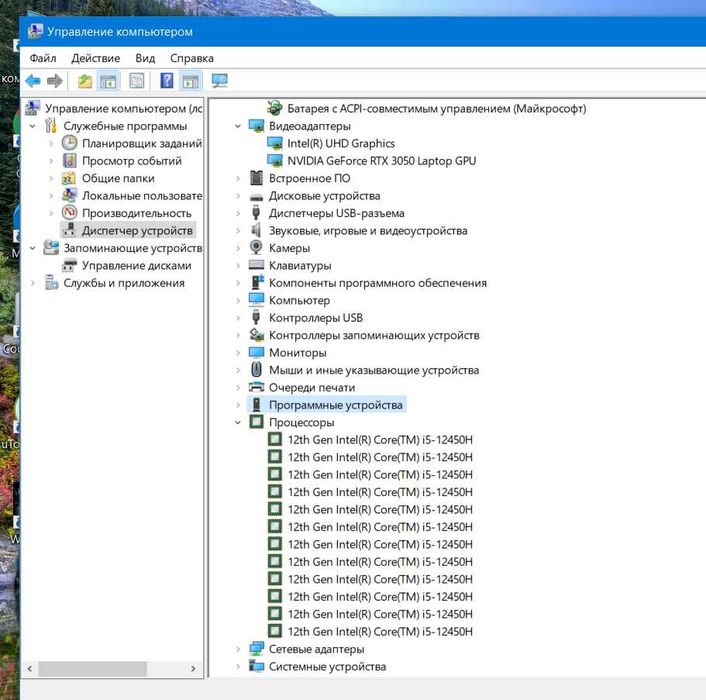706x700 pixels.
Task: Click the Back arrow toolbar icon
Action: click(x=32, y=81)
